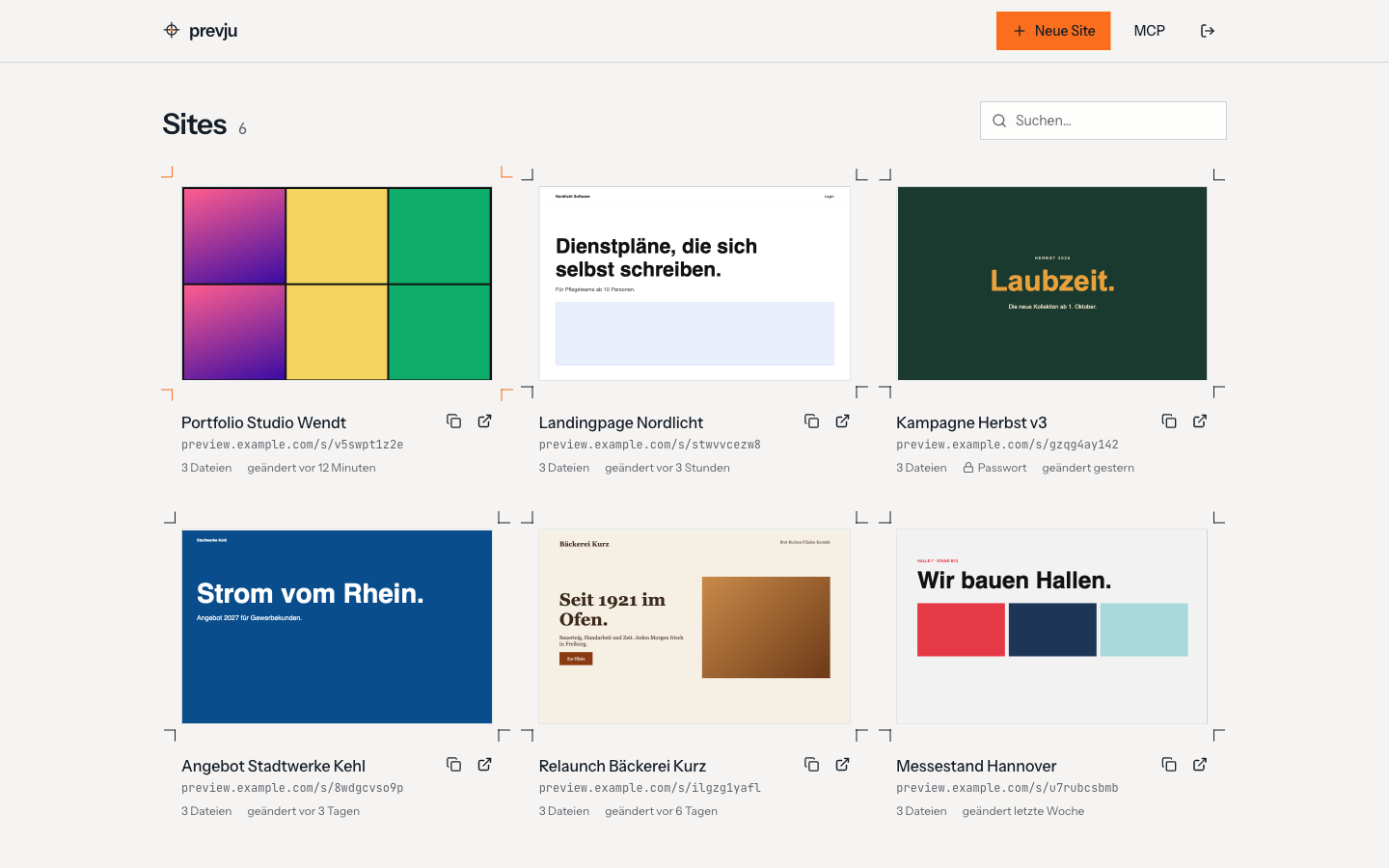This screenshot has height=868, width=1389.
Task: Open the Portfolio Studio Wendt thumbnail
Action: click(337, 284)
